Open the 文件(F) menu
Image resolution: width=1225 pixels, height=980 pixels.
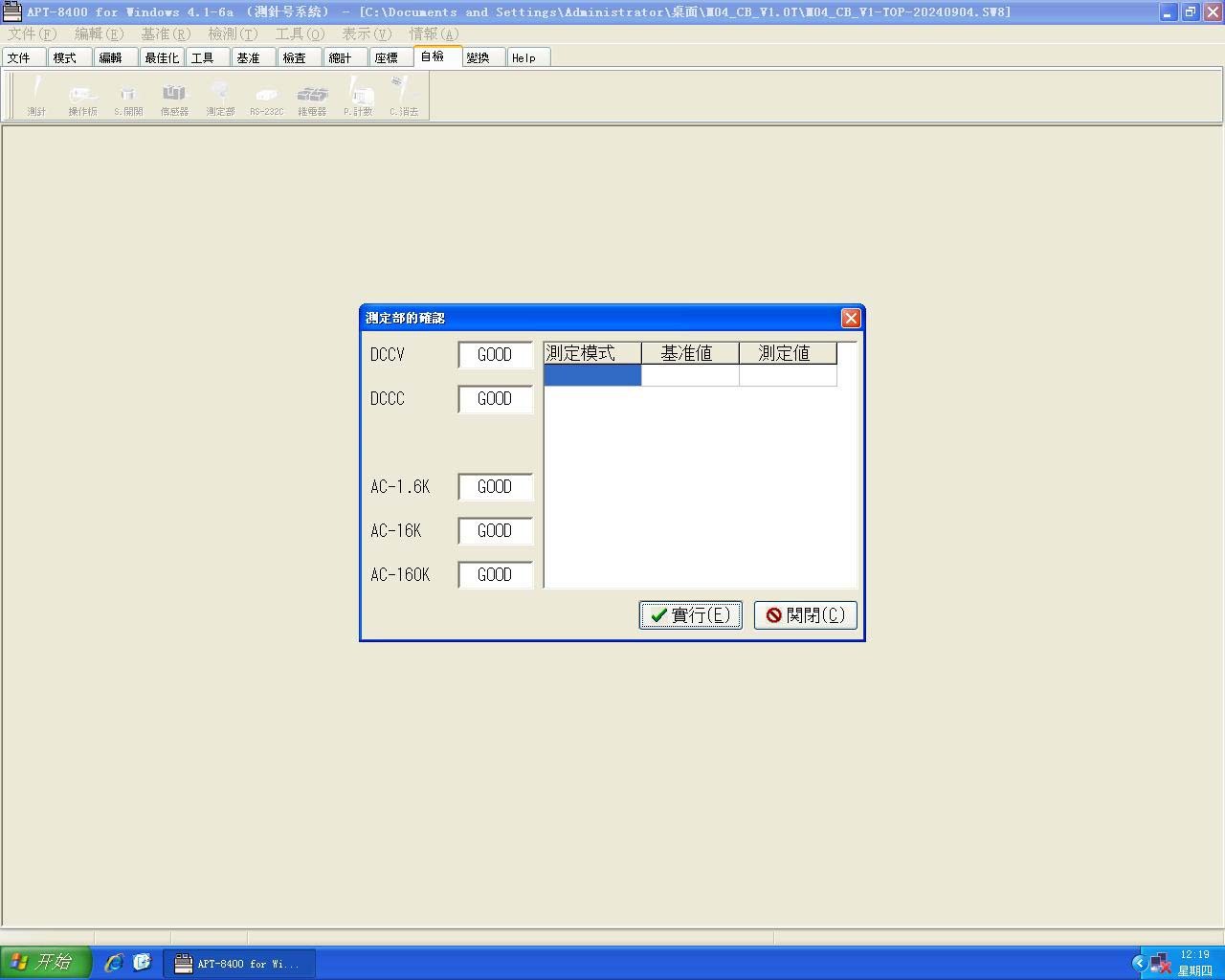coord(33,33)
